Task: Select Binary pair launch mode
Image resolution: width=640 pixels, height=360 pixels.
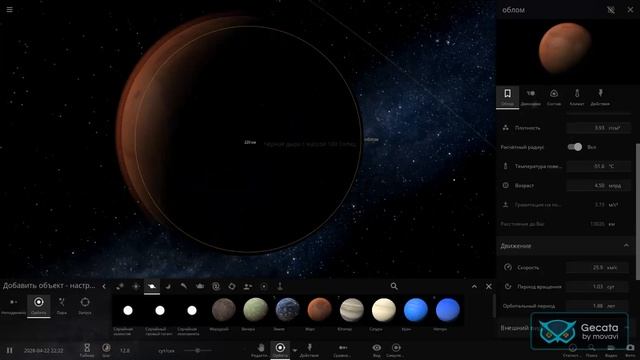Action: tap(62, 306)
